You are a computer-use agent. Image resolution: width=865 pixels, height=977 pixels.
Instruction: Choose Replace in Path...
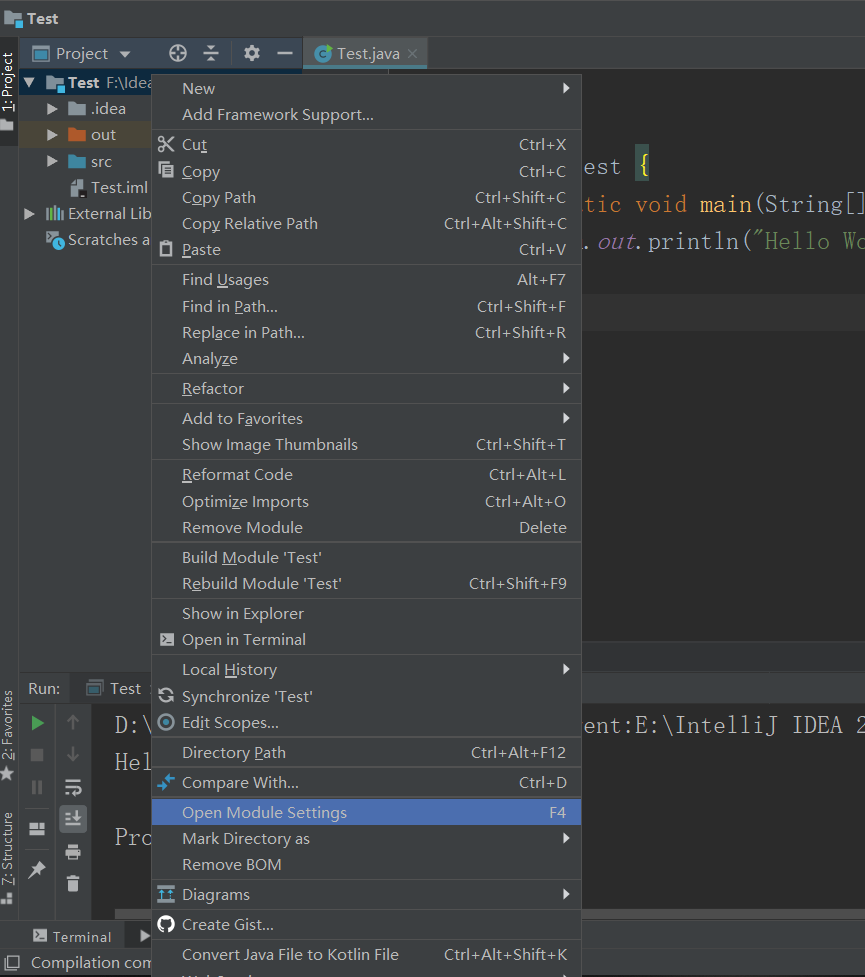point(366,333)
